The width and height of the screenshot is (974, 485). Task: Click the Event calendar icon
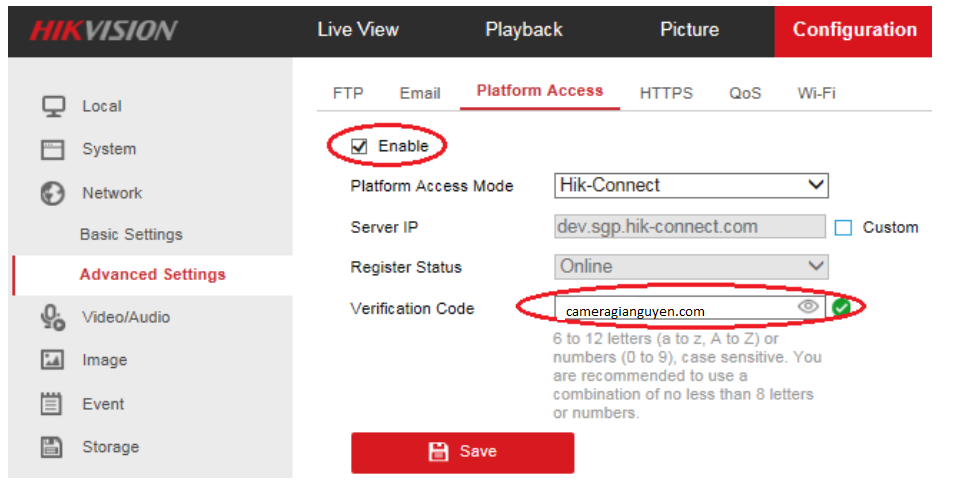point(53,404)
